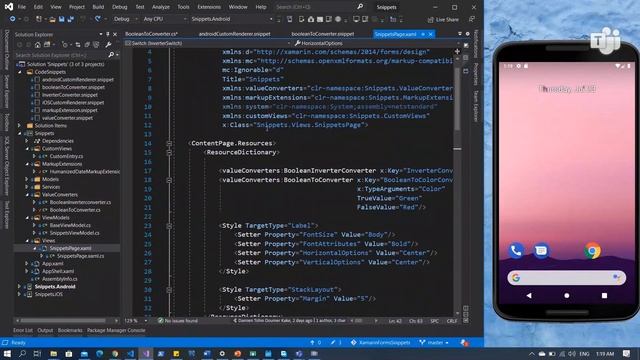640x360 pixels.
Task: Open the Any CPU platform dropdown
Action: click(x=165, y=19)
